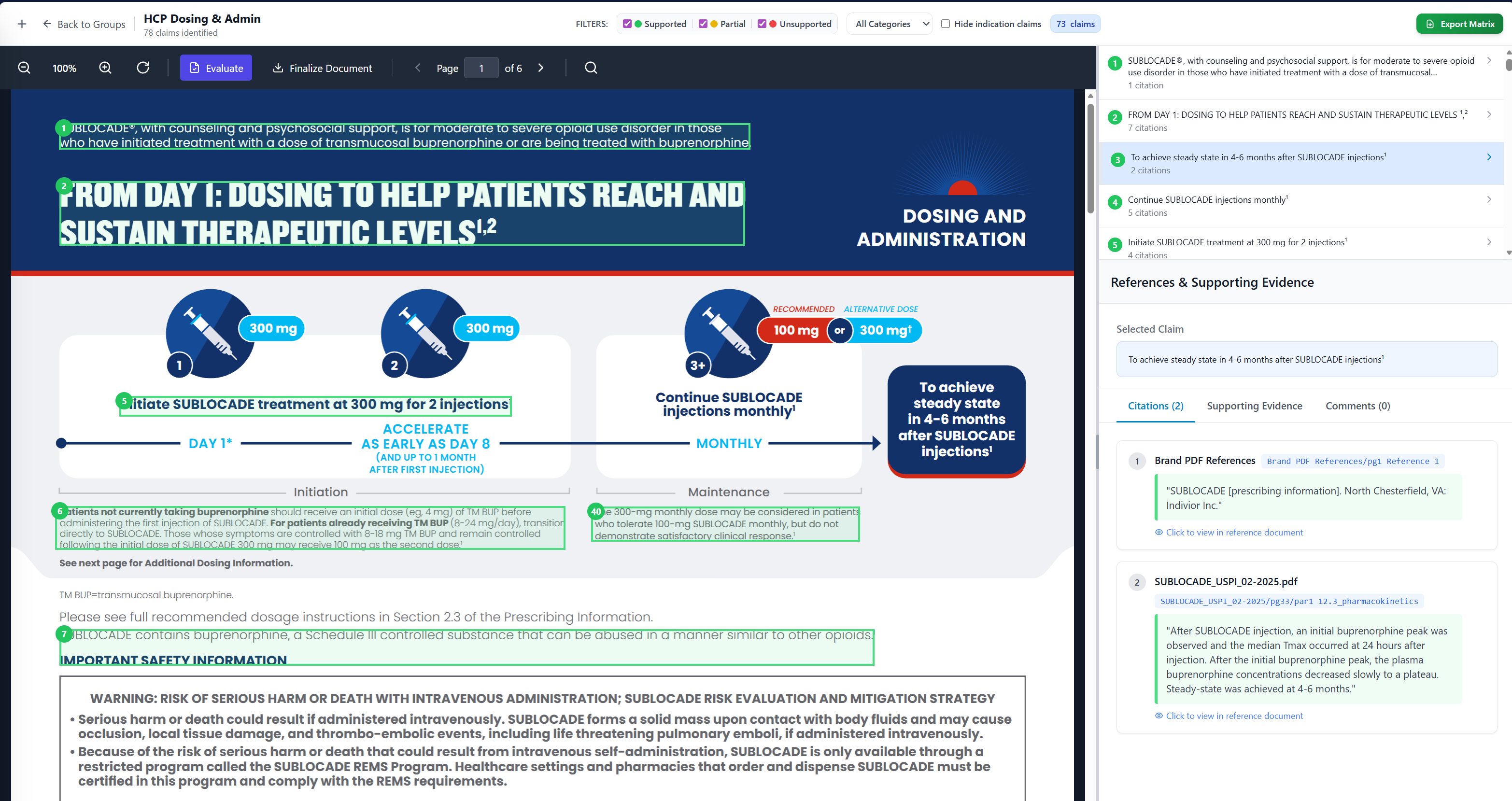Expand Continue SUBLOCADE injections monthly claim
This screenshot has width=1512, height=801.
(1488, 200)
